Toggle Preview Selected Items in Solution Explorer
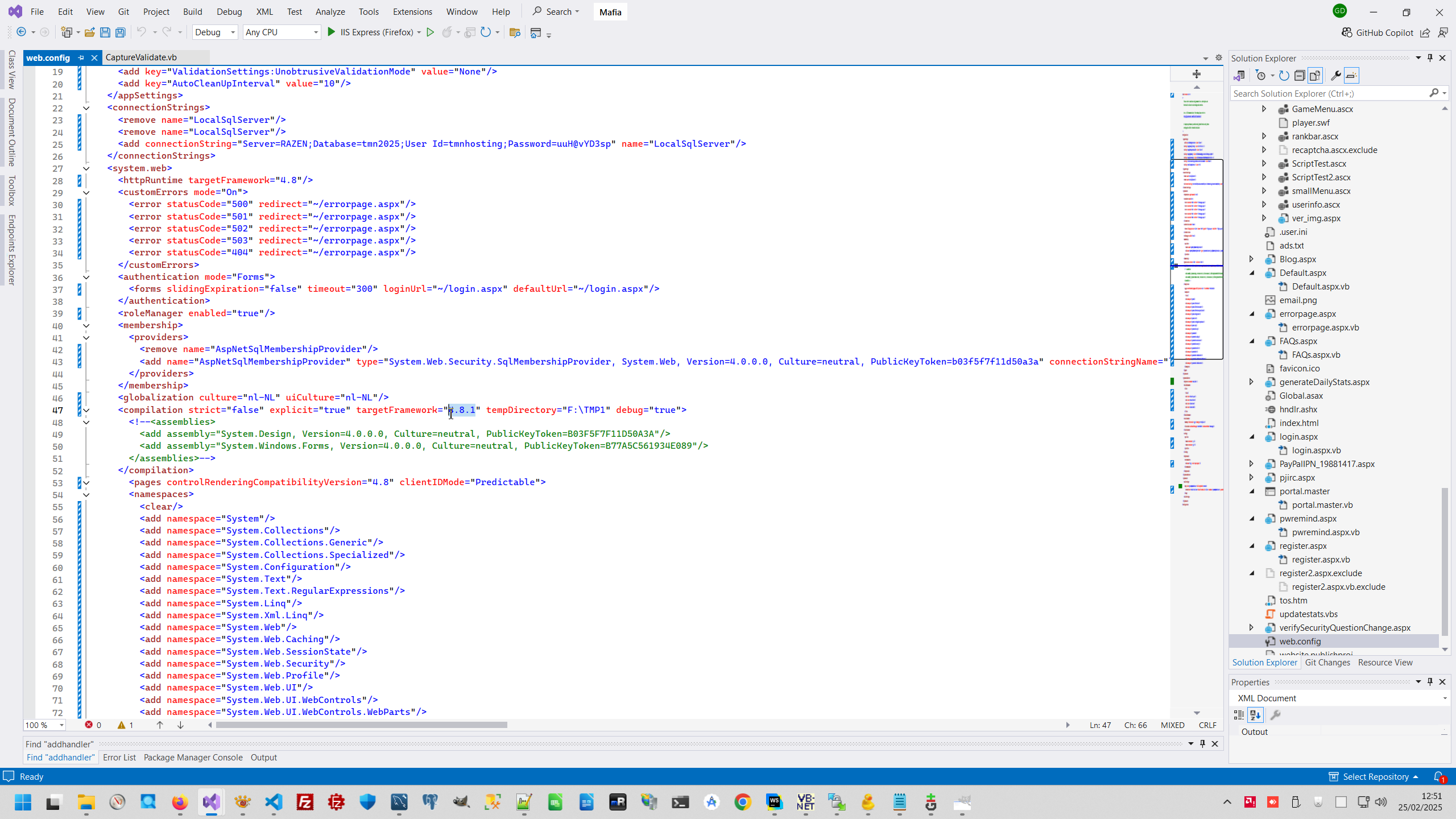 coord(1352,76)
